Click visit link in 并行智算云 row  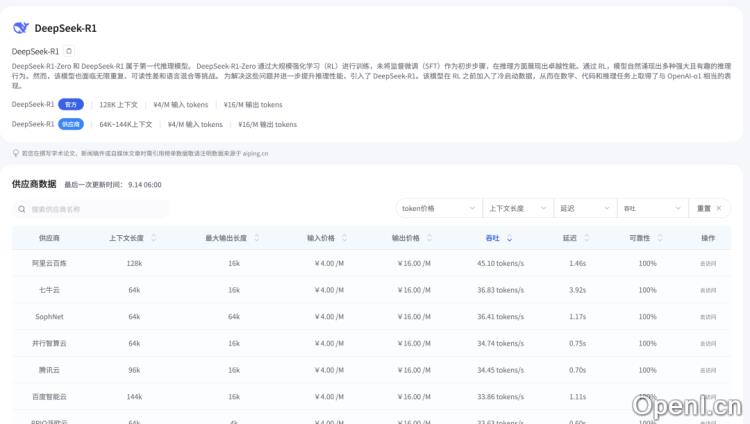(708, 344)
